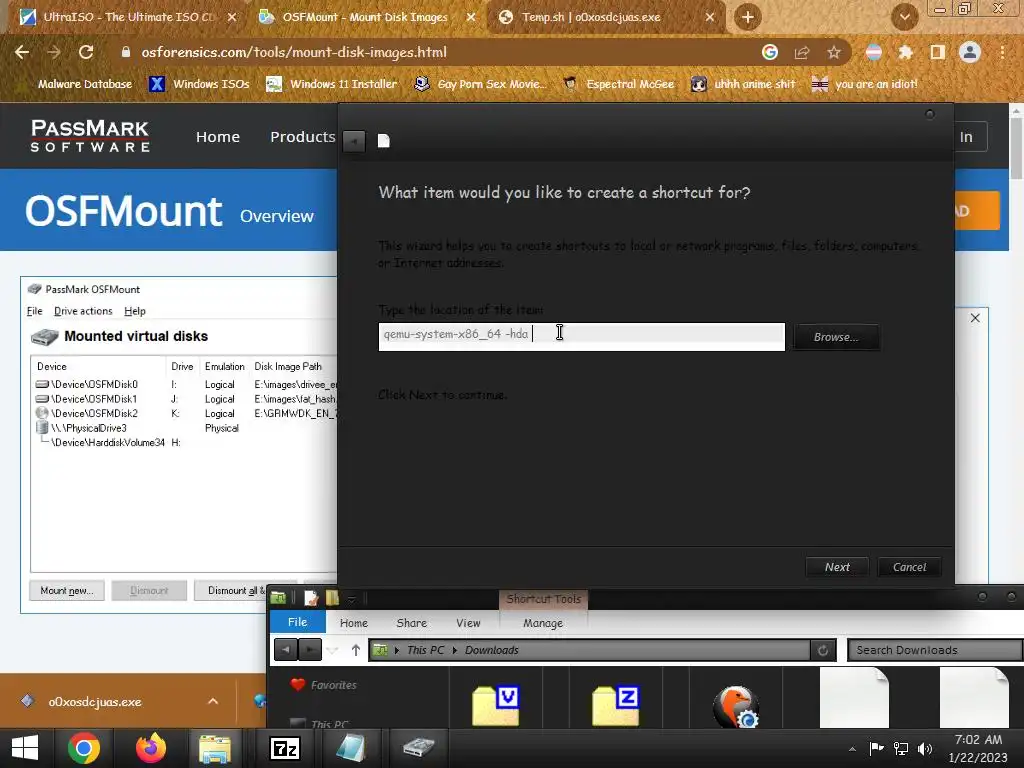Go back in the browser
The width and height of the screenshot is (1024, 768).
[x=22, y=52]
